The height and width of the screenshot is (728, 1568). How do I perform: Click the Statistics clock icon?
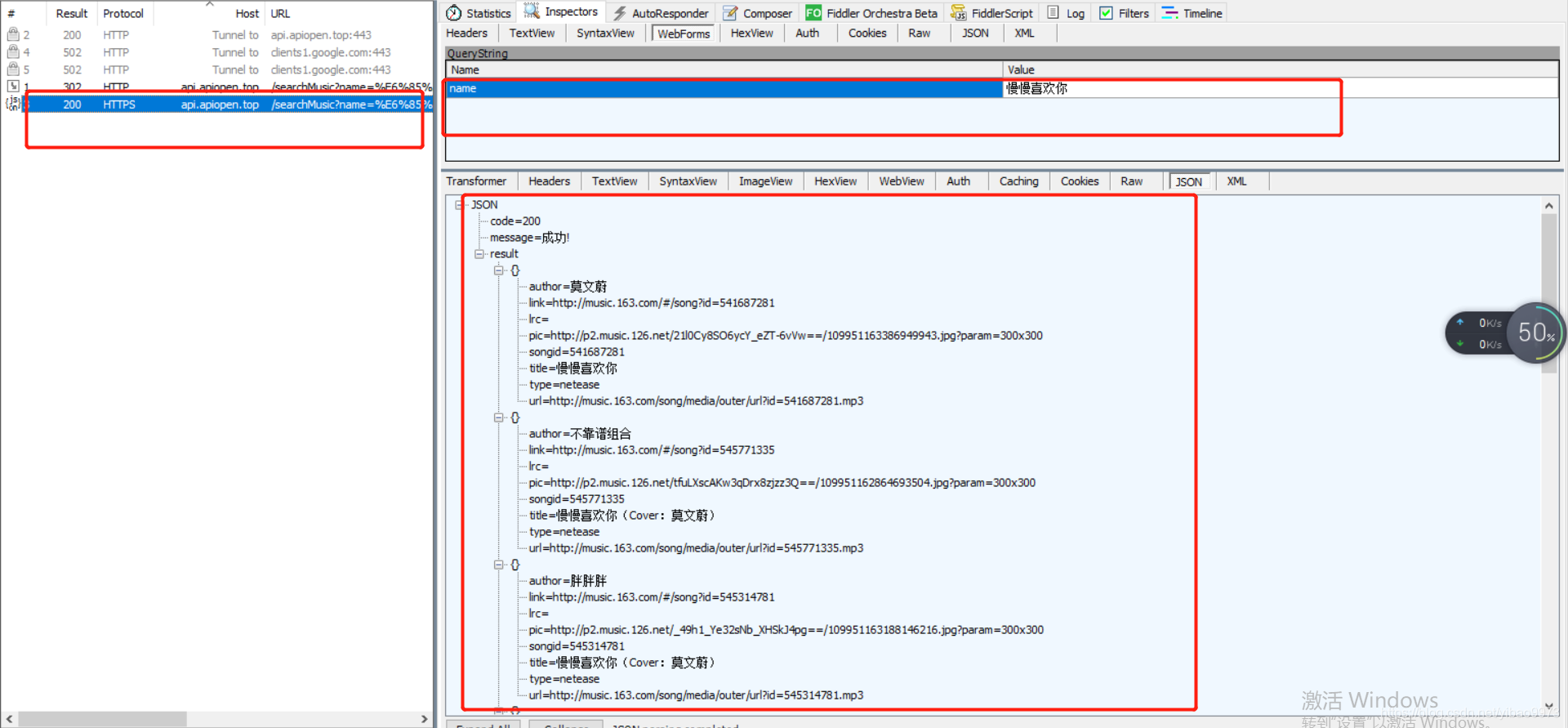[454, 13]
